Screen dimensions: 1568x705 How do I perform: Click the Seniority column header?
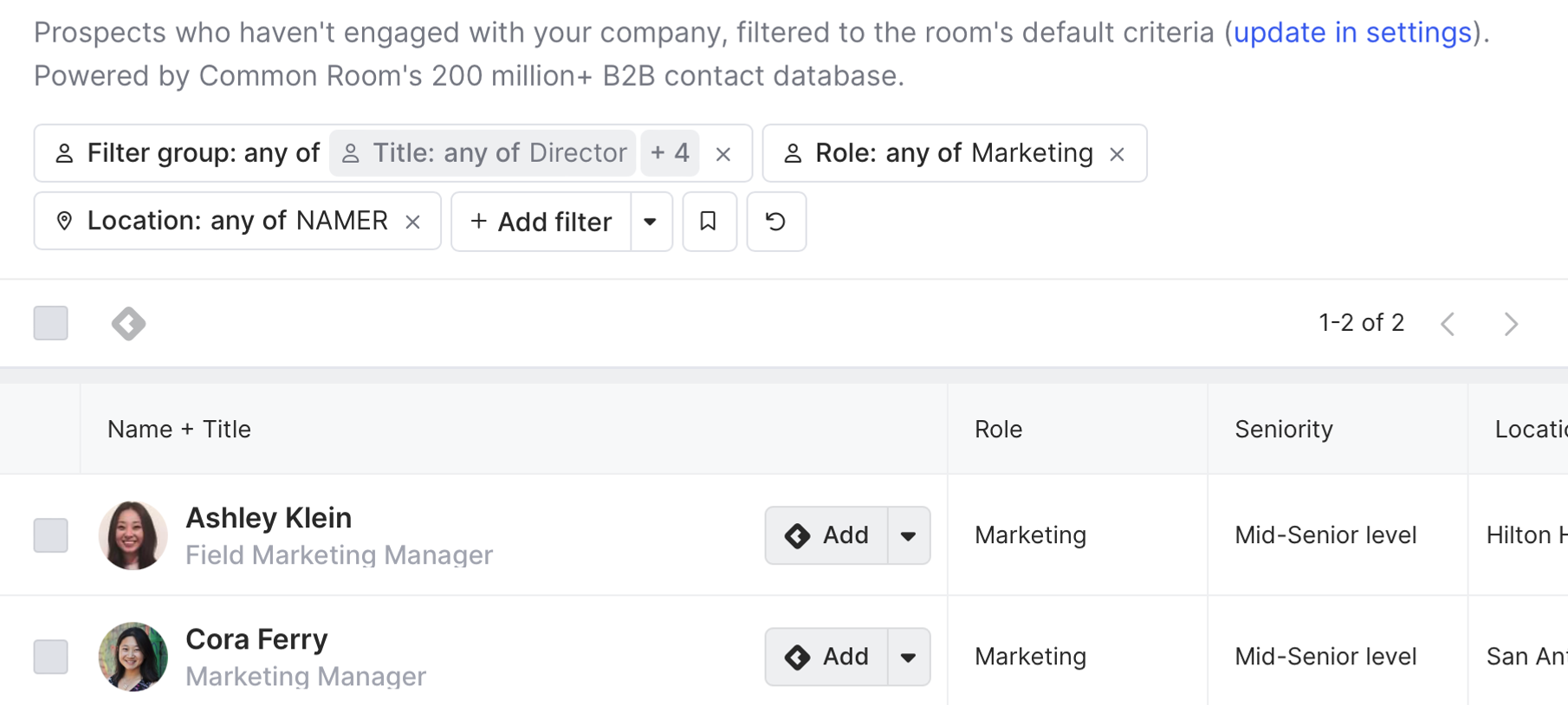click(1283, 430)
